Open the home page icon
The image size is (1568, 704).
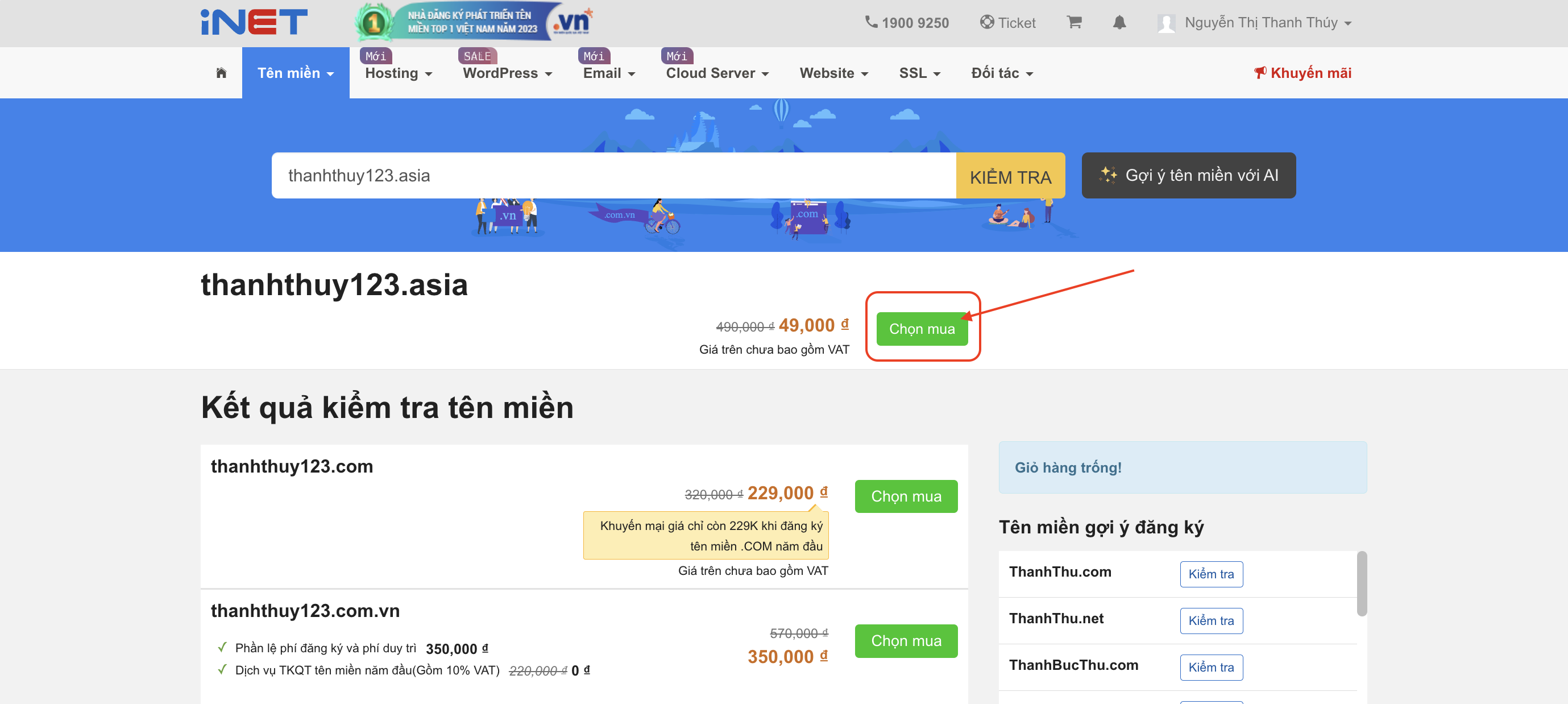[x=221, y=73]
